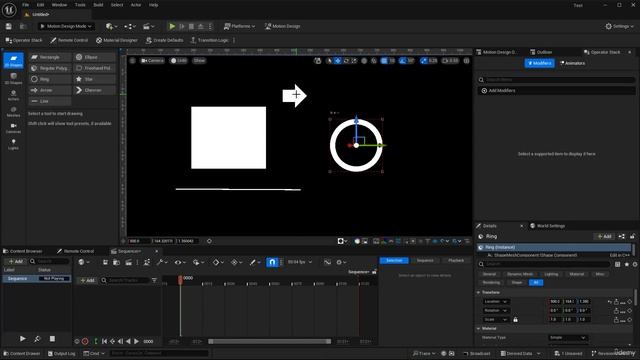Open Derived Data dropdown in status bar
The width and height of the screenshot is (640, 360).
[x=520, y=353]
